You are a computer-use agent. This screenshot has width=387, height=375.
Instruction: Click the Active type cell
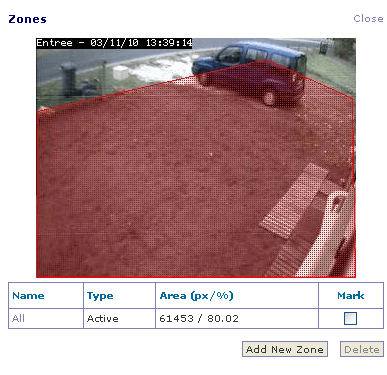tap(103, 319)
